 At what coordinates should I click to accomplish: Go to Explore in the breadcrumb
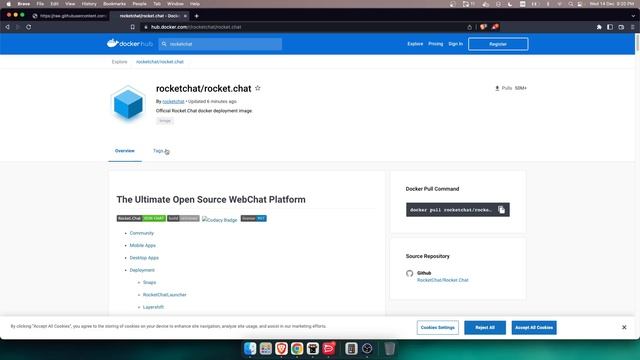tap(120, 62)
